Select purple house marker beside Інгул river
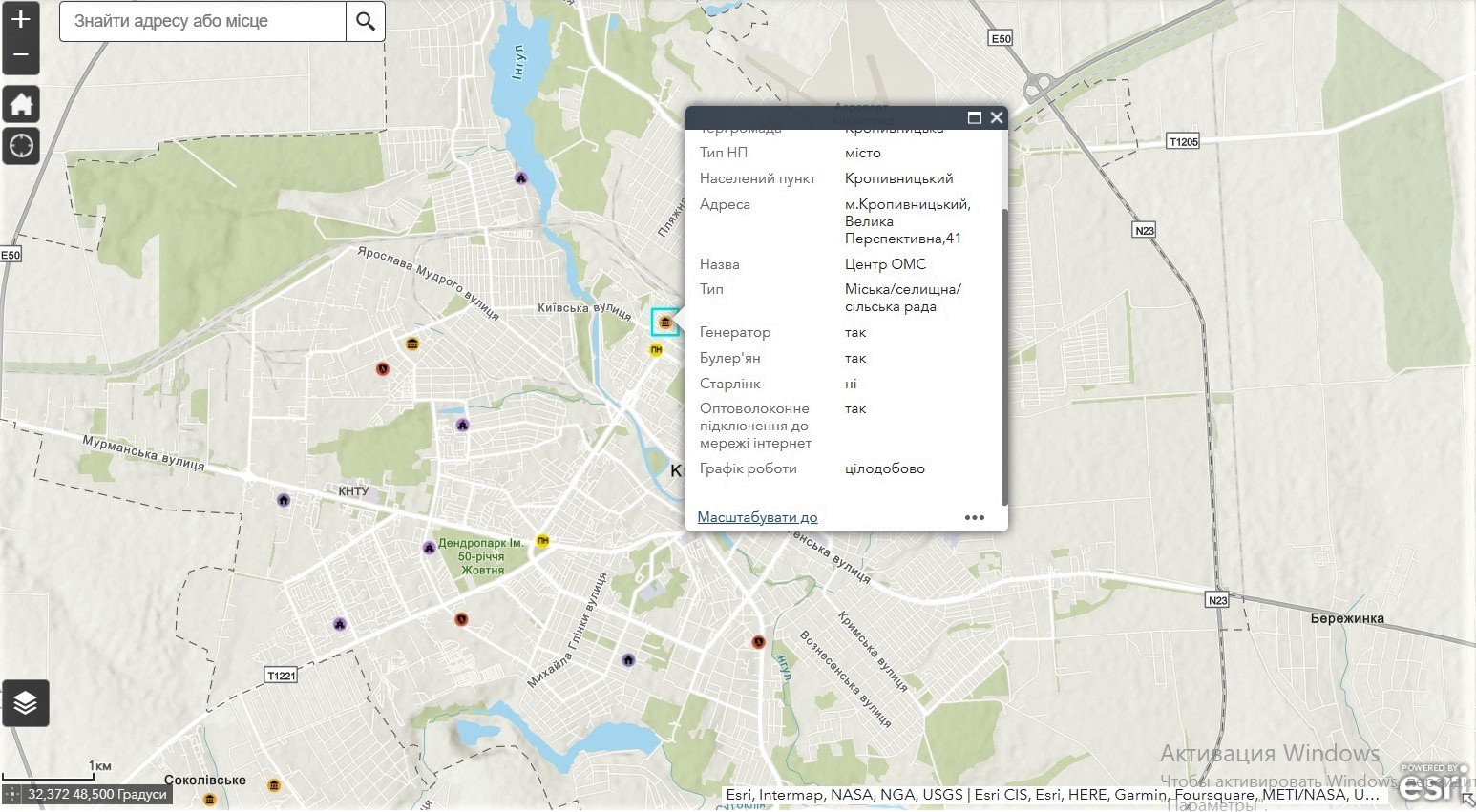 click(x=521, y=177)
